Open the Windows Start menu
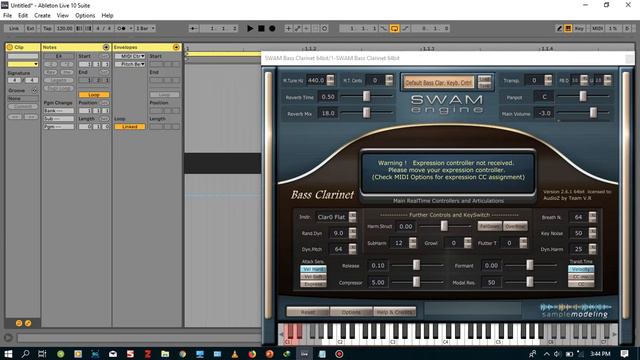This screenshot has height=360, width=640. pos(8,354)
